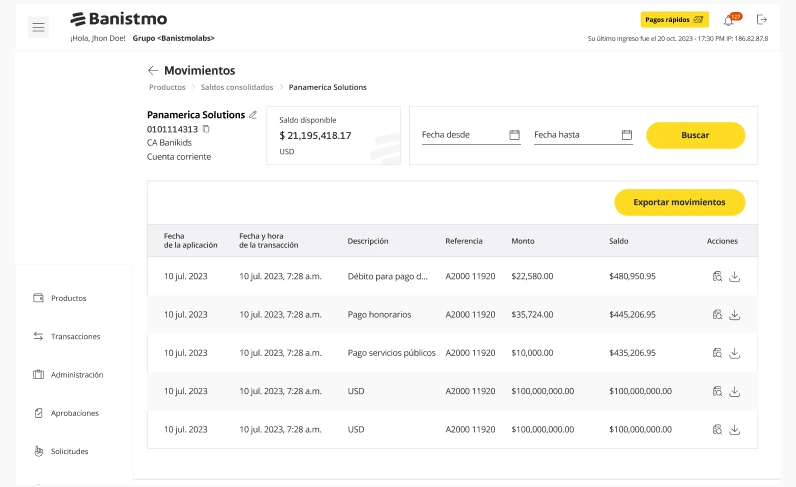This screenshot has height=487, width=796.
Task: Go back with arrow beside Movimientos
Action: [x=153, y=71]
